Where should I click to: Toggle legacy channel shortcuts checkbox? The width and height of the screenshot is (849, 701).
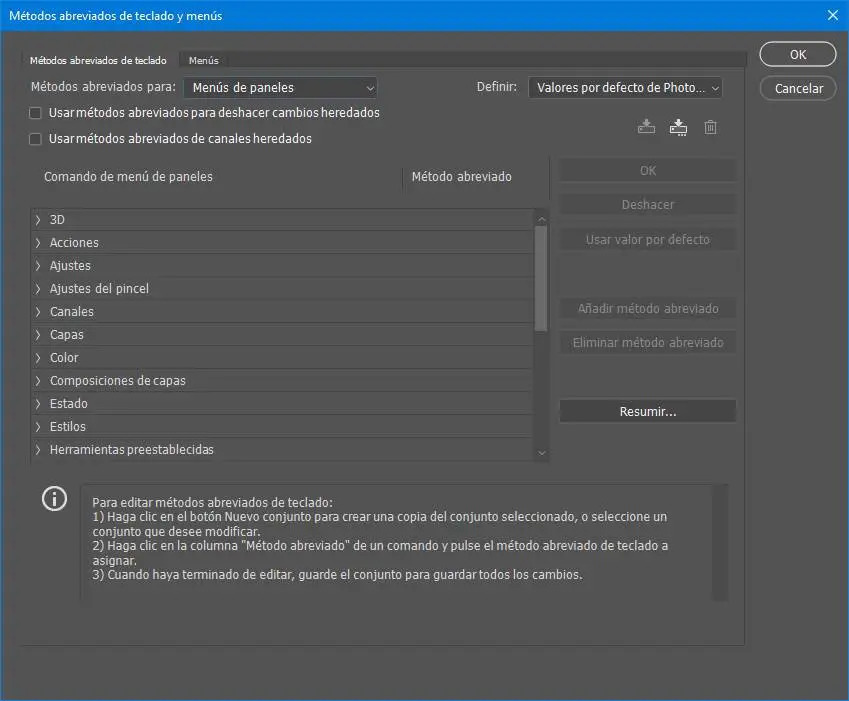point(35,139)
